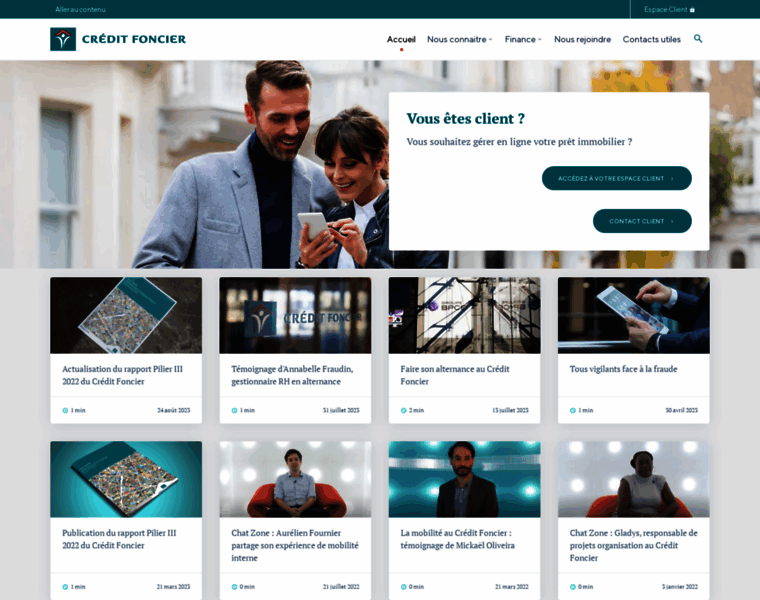
Task: Click Accédez à votre espace client button
Action: coord(617,178)
